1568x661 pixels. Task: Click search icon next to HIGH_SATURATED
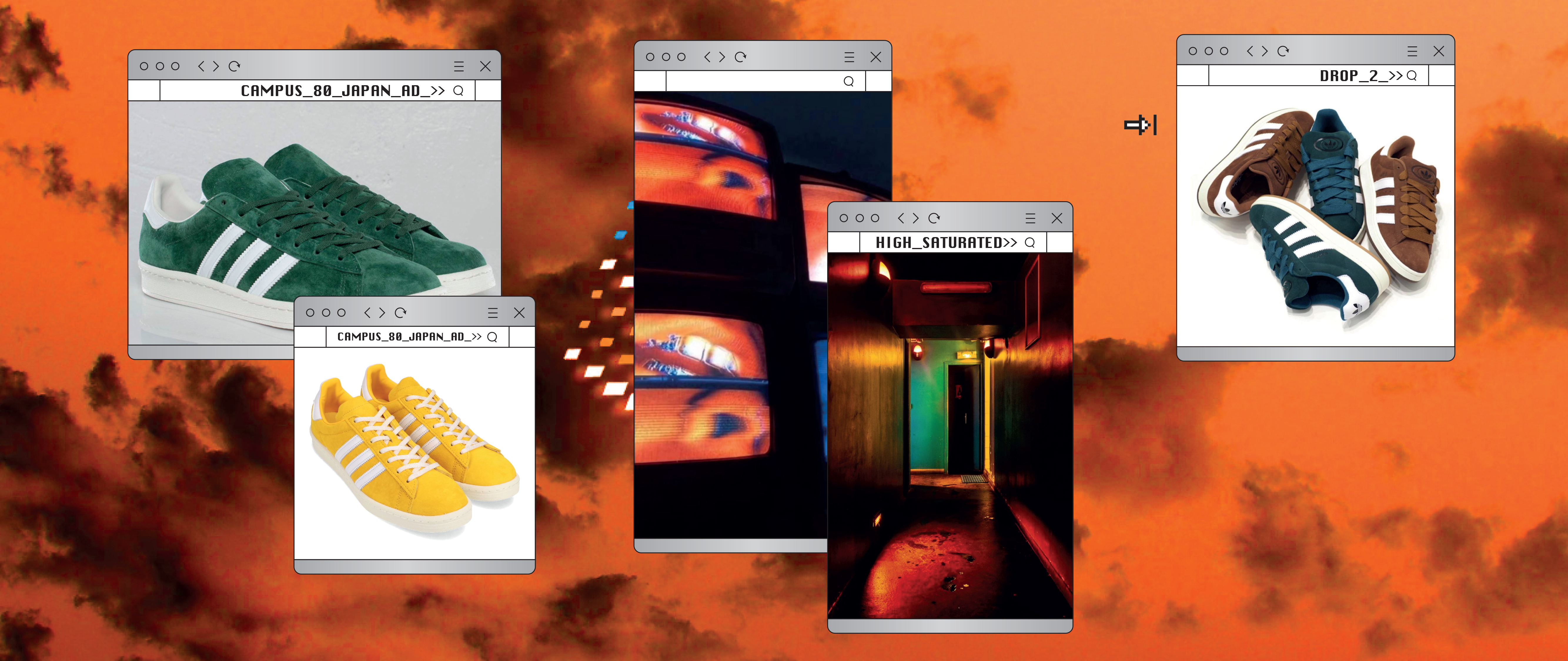pos(1030,243)
